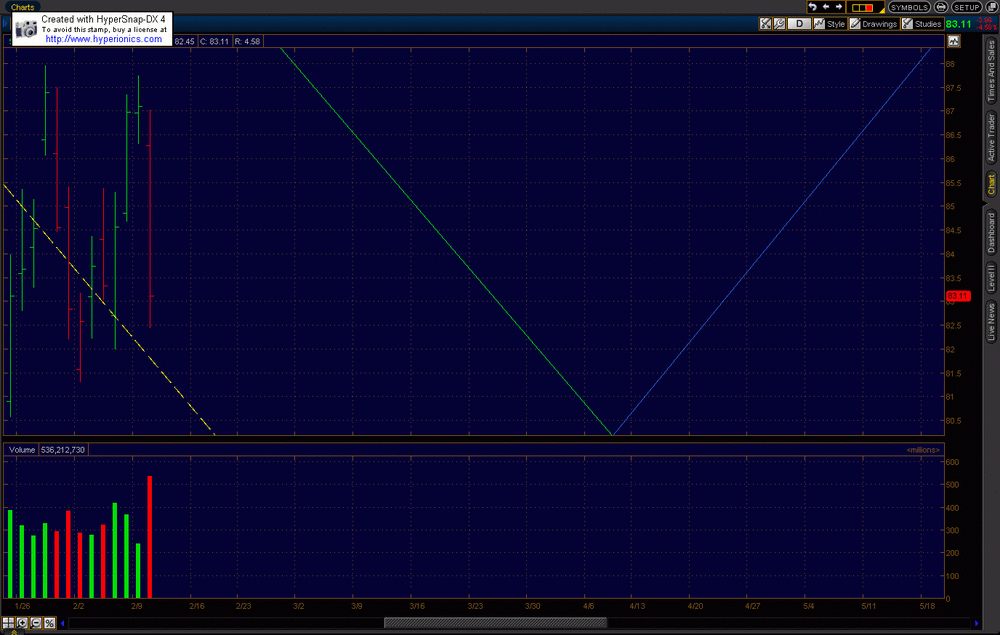Open the color link selector with red square
1000x635 pixels.
coord(864,8)
